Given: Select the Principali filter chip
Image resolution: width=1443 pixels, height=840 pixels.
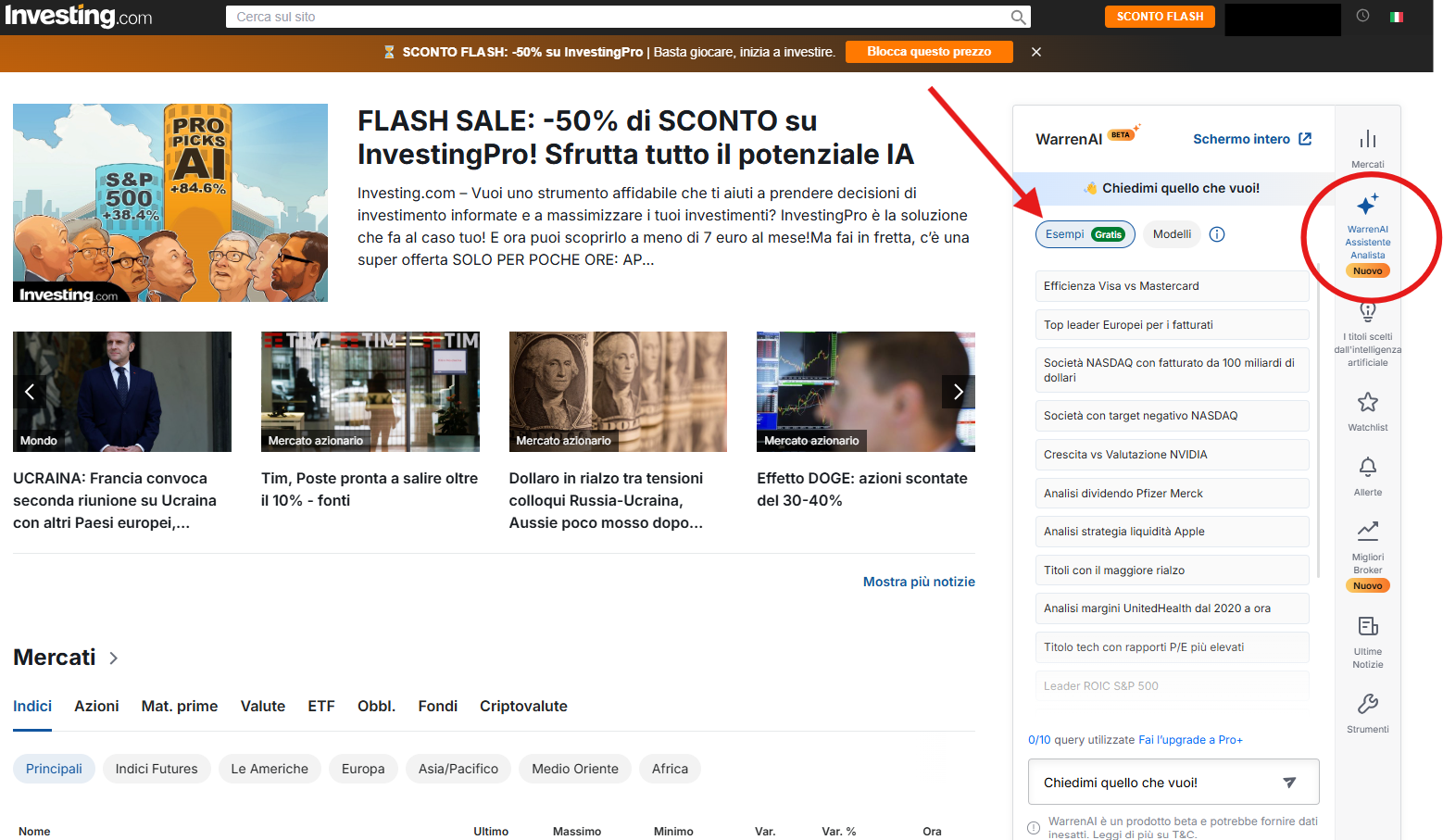Looking at the screenshot, I should point(54,769).
